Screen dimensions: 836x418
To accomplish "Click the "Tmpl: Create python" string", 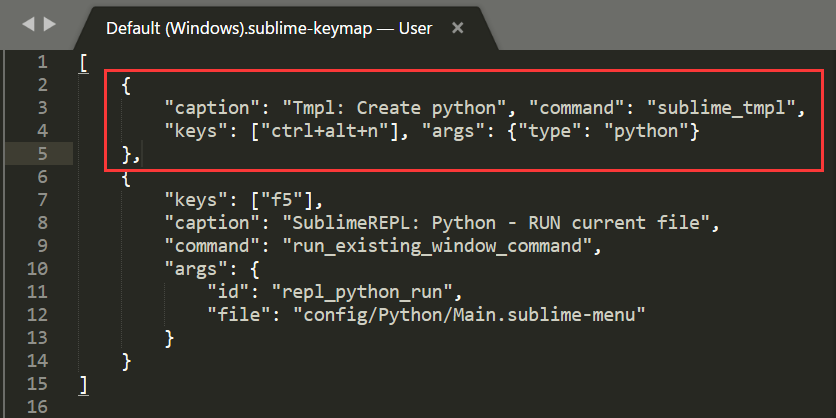I will click(x=394, y=108).
